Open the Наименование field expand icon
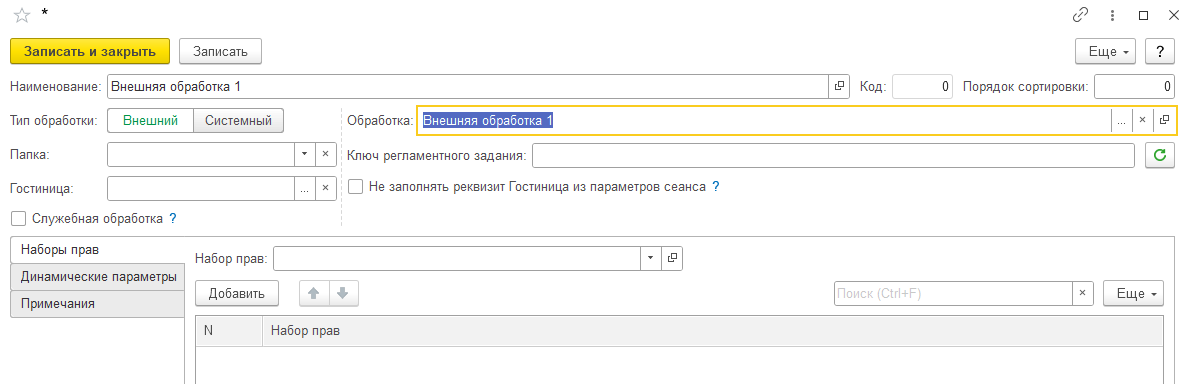This screenshot has width=1194, height=384. [839, 87]
